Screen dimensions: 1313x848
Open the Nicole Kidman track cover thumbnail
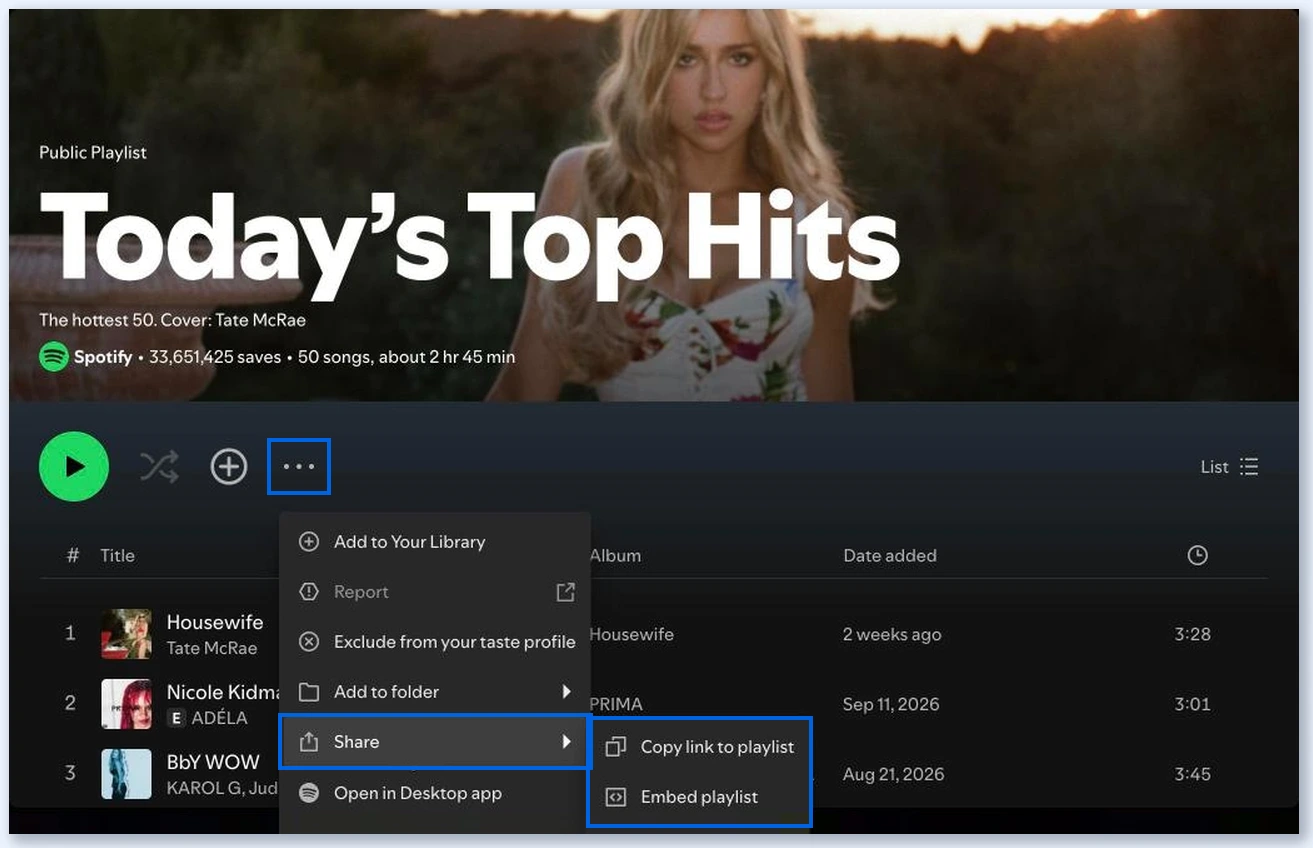(127, 704)
